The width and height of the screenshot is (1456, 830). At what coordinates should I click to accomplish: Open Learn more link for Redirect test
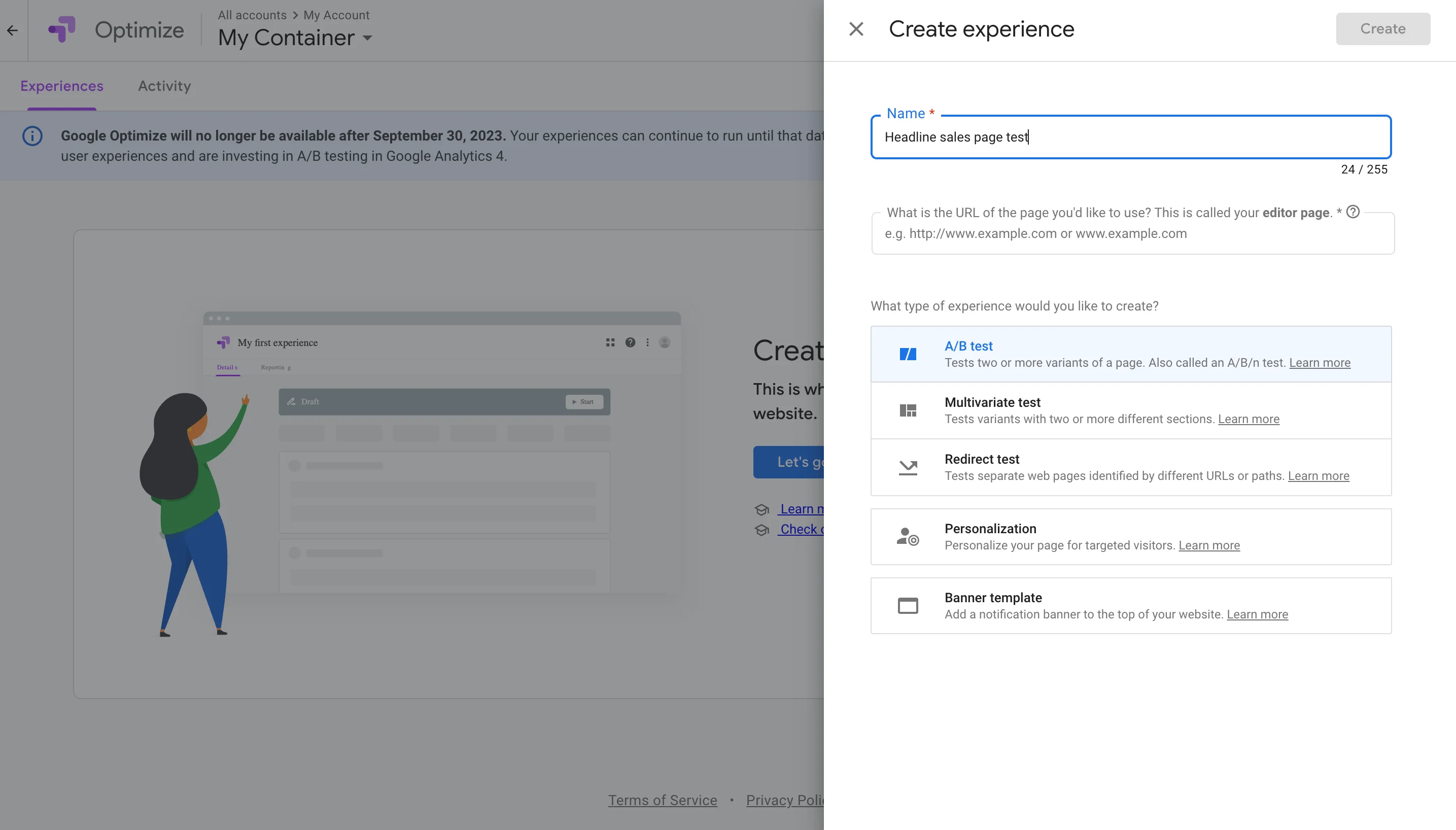(1318, 476)
